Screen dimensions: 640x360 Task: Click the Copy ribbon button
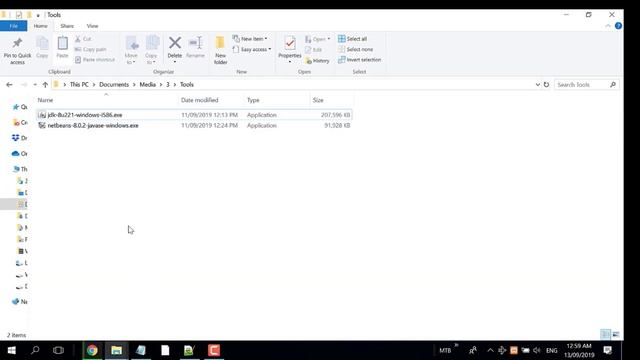pos(42,48)
